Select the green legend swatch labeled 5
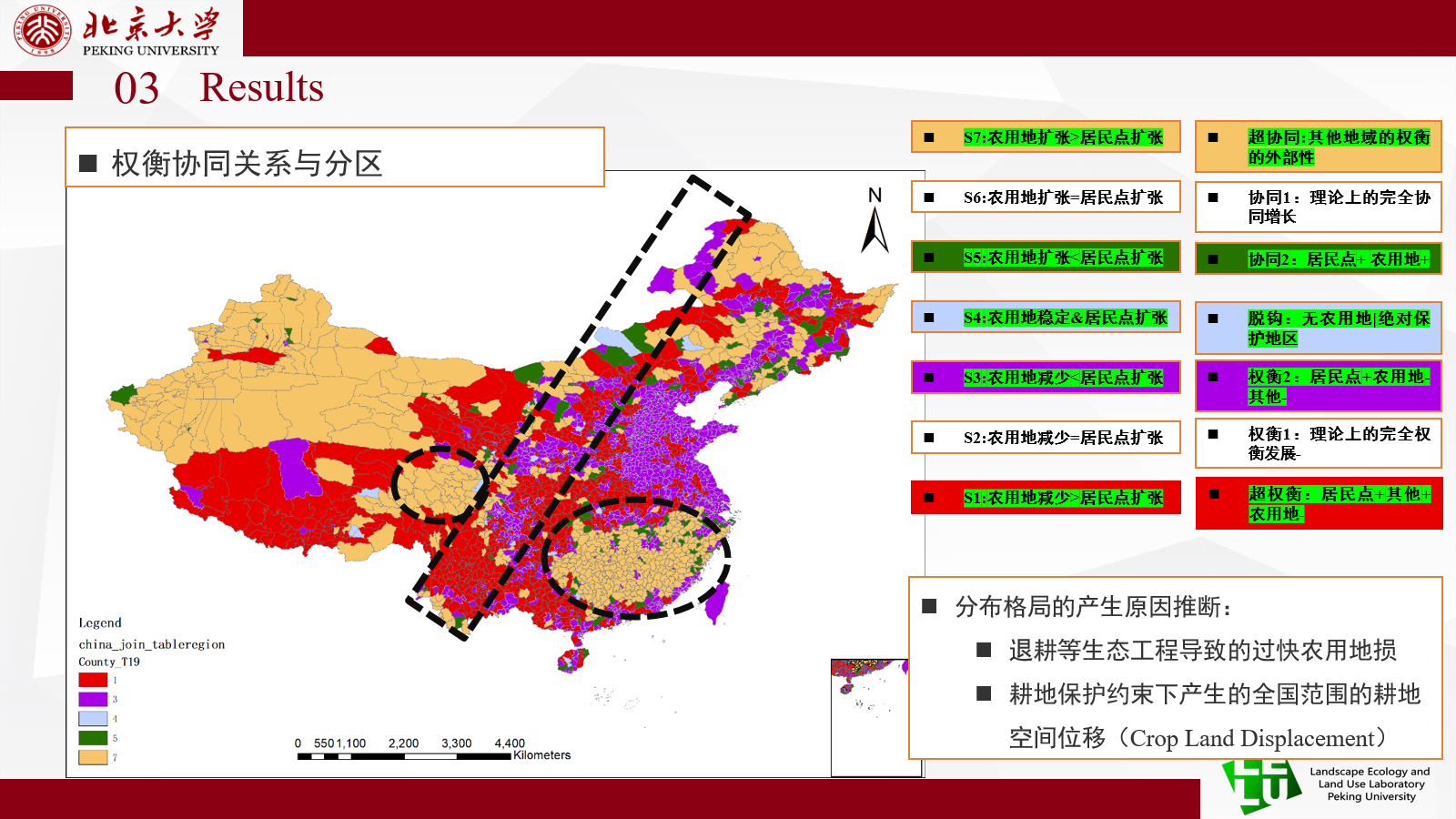 pos(93,738)
